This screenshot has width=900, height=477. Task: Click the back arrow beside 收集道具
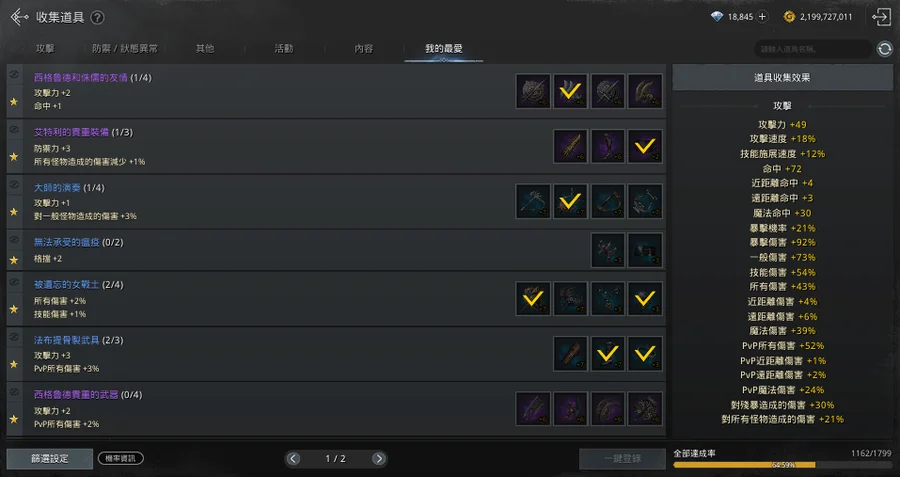(19, 17)
